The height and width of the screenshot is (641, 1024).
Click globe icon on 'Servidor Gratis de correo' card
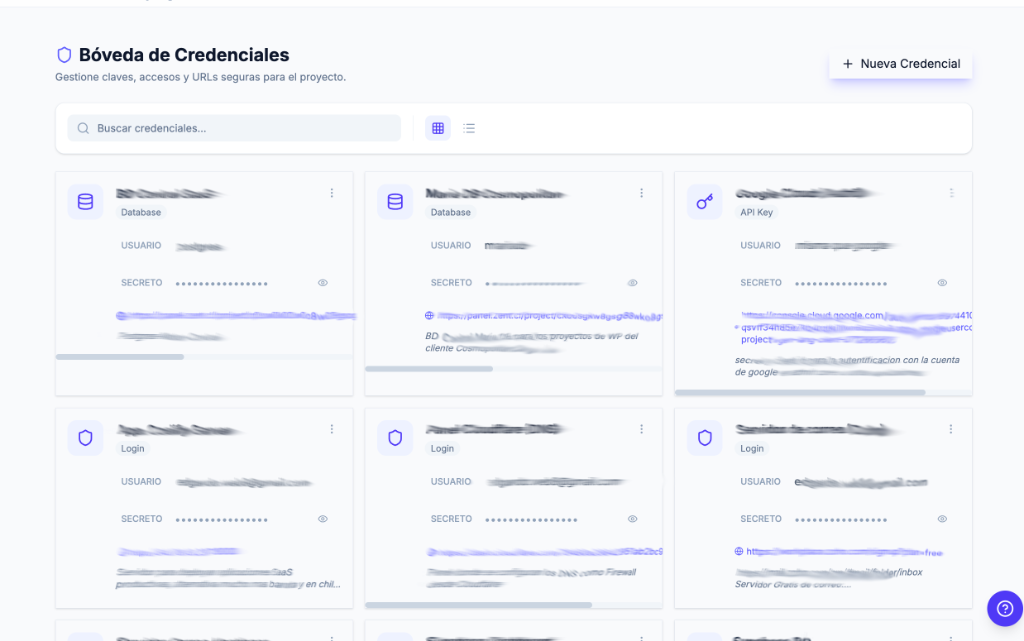coord(739,552)
